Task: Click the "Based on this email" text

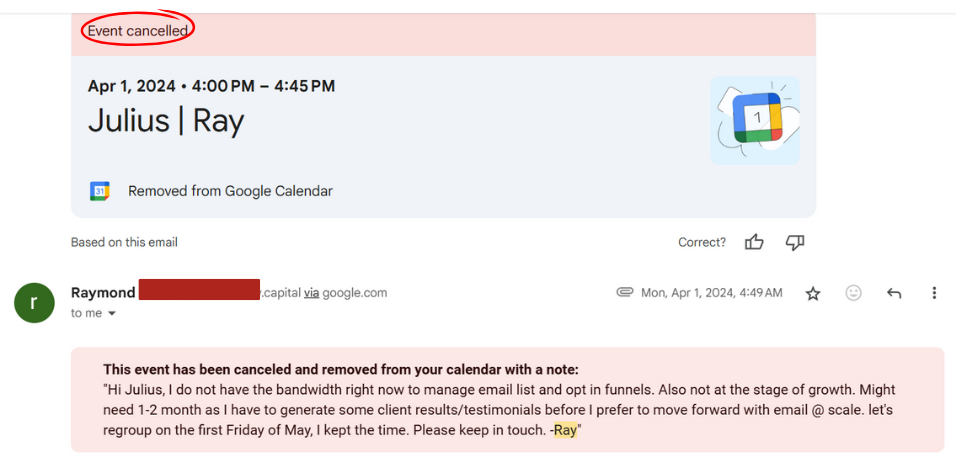Action: (124, 242)
